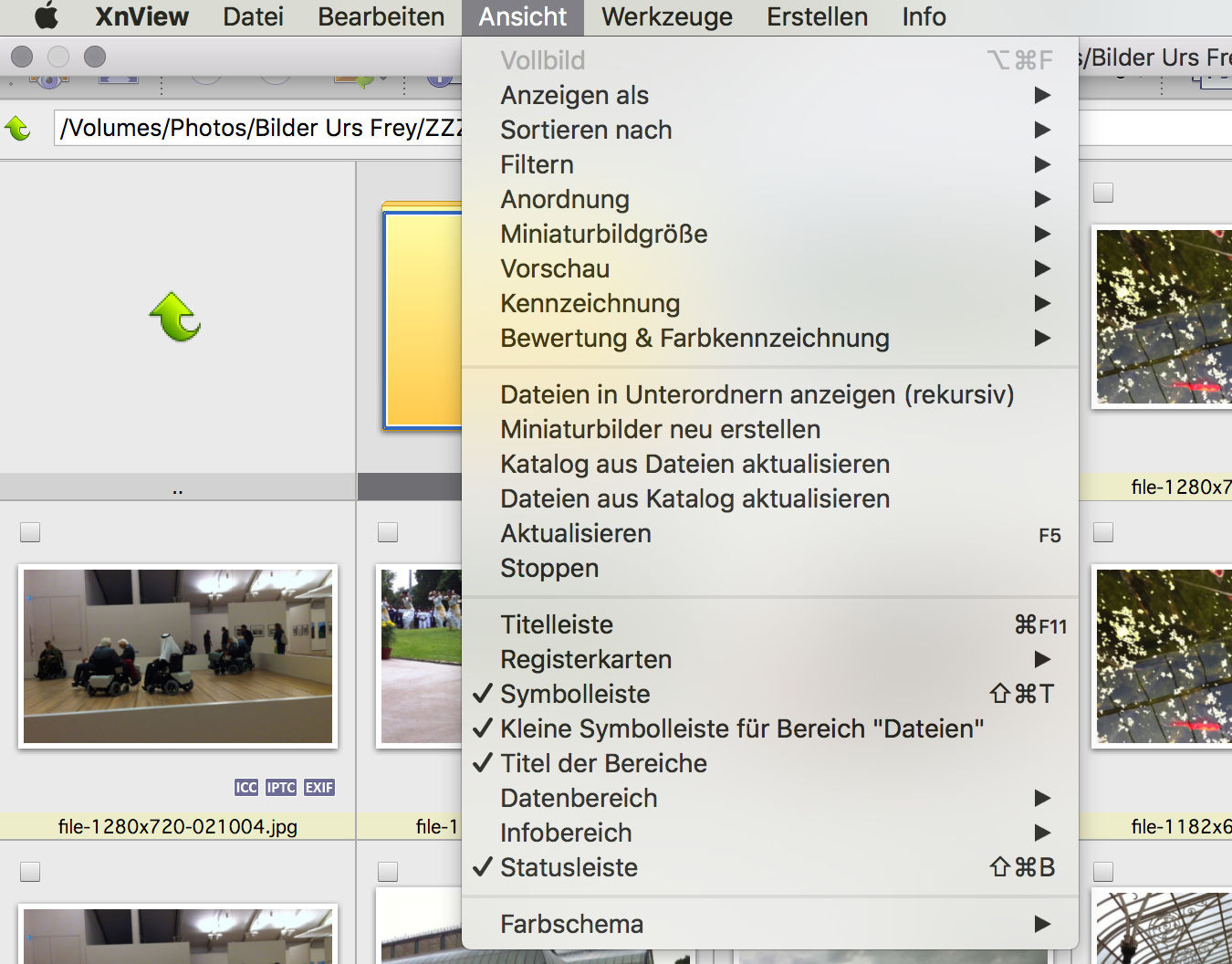Image resolution: width=1232 pixels, height=964 pixels.
Task: Select the yellow folder thumbnail
Action: point(422,316)
